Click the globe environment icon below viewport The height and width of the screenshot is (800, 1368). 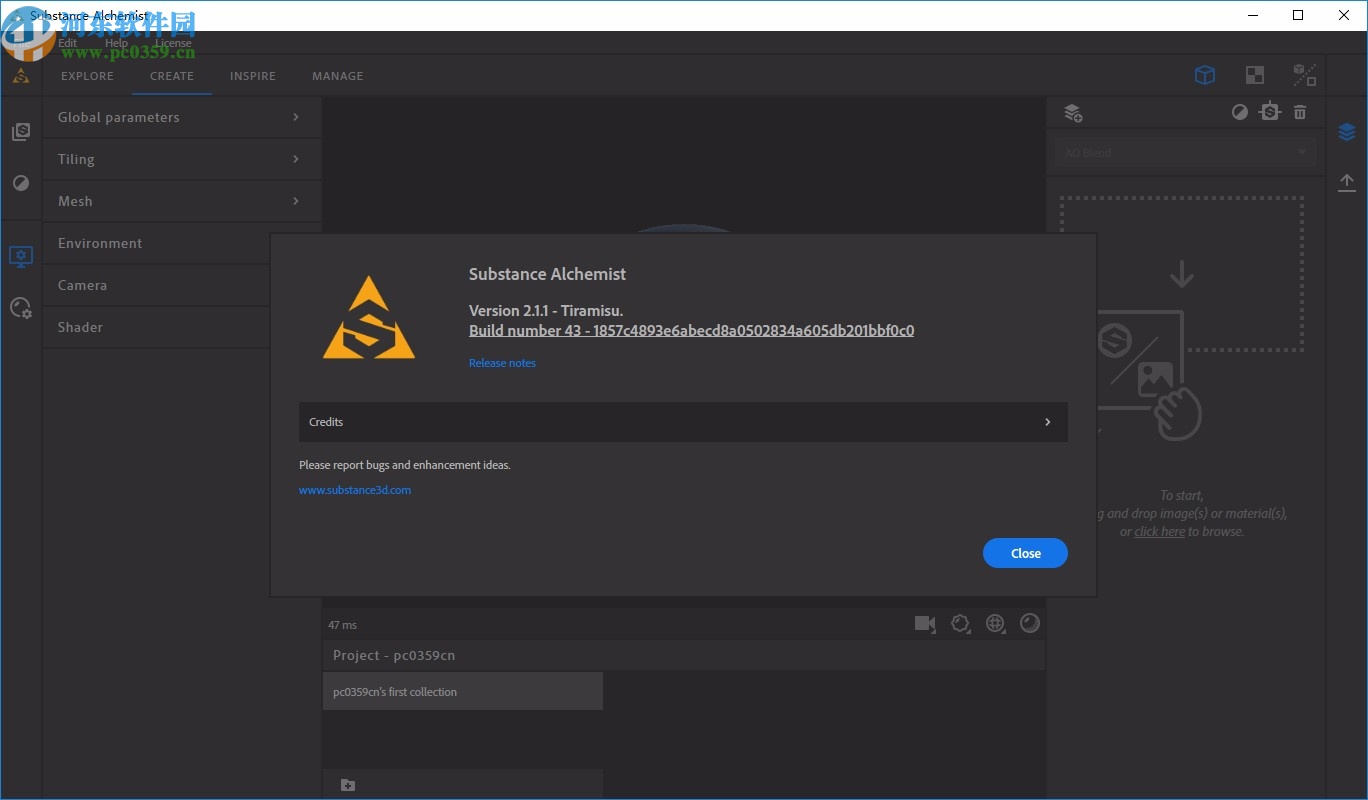point(995,624)
